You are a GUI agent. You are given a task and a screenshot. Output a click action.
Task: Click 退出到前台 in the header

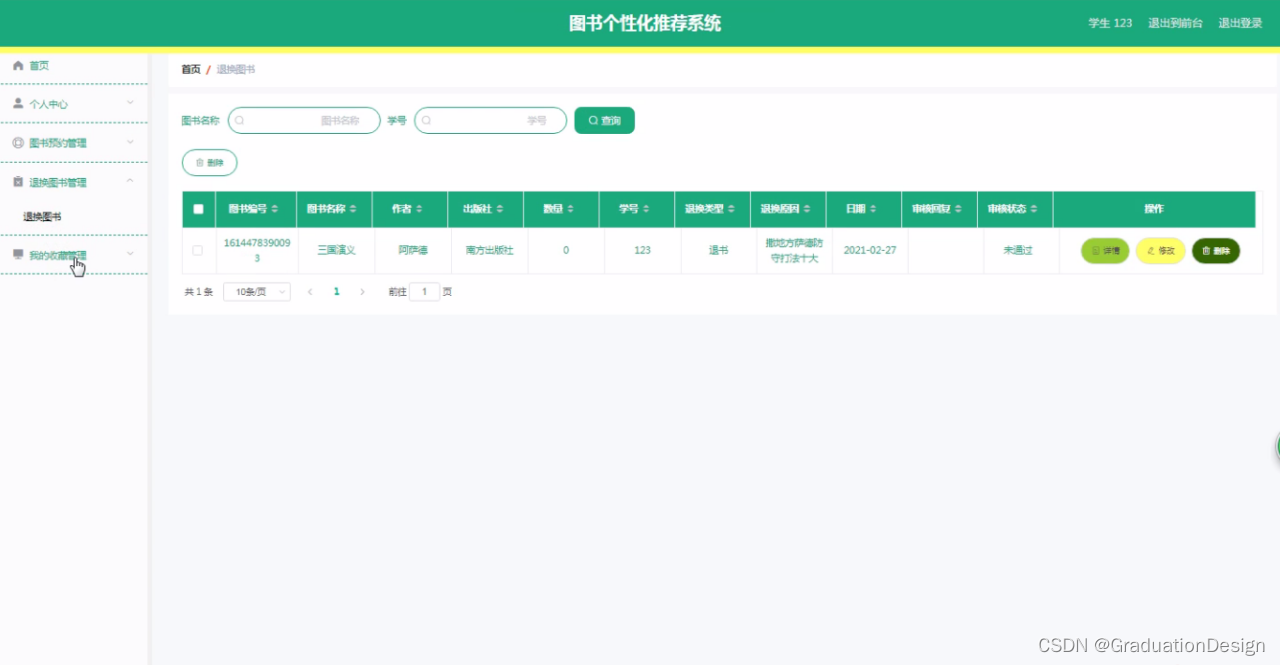point(1175,23)
